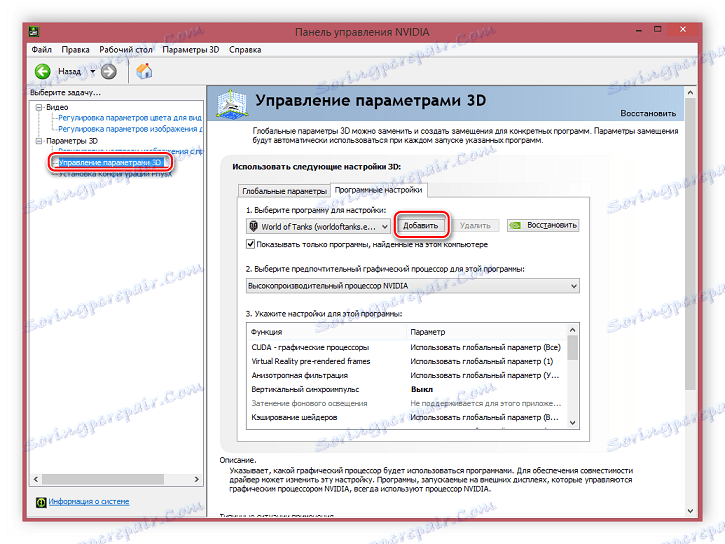Click task tree scroll right arrow
Screen dimensions: 725x544
[197, 479]
